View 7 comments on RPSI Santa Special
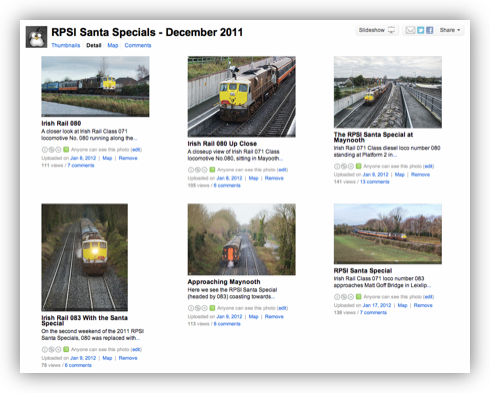The width and height of the screenshot is (490, 393). click(x=373, y=313)
